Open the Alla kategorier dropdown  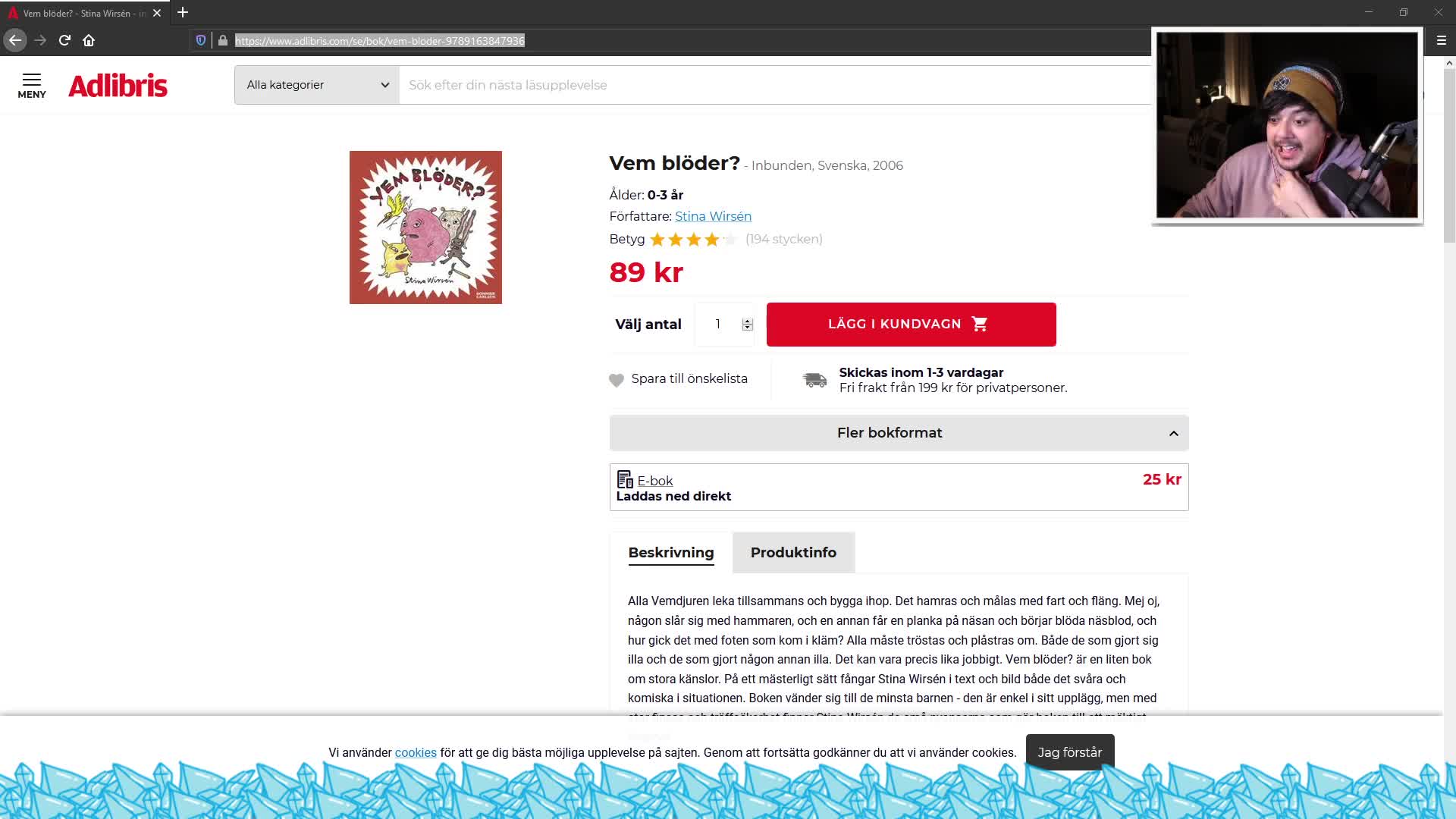pyautogui.click(x=317, y=85)
